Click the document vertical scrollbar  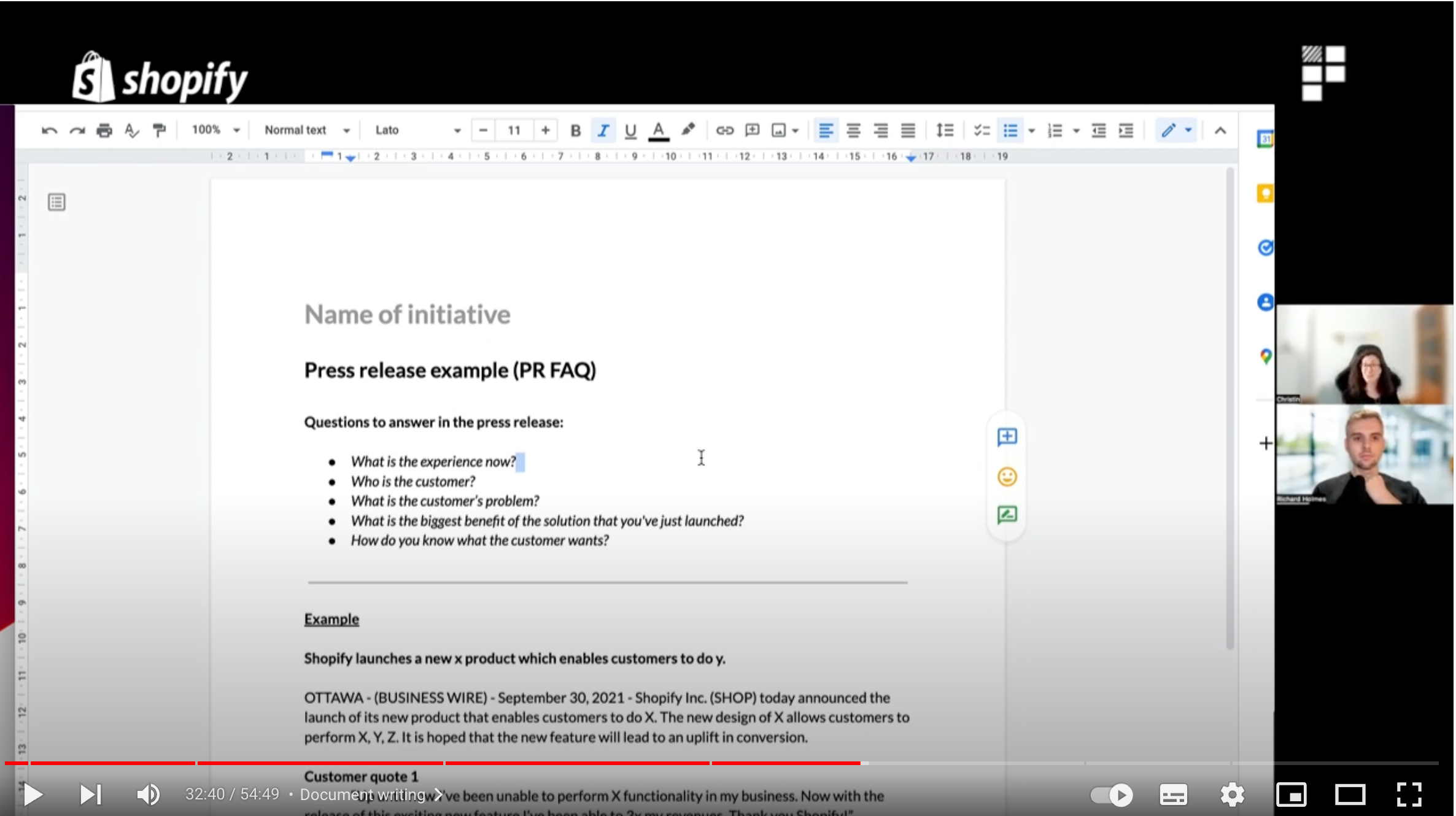pos(1229,408)
